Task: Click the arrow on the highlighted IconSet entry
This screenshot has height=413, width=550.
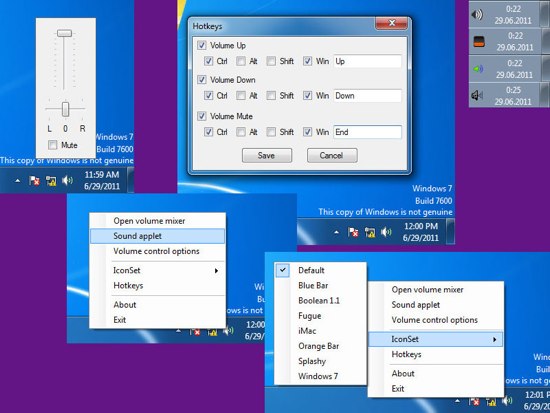Action: point(494,339)
